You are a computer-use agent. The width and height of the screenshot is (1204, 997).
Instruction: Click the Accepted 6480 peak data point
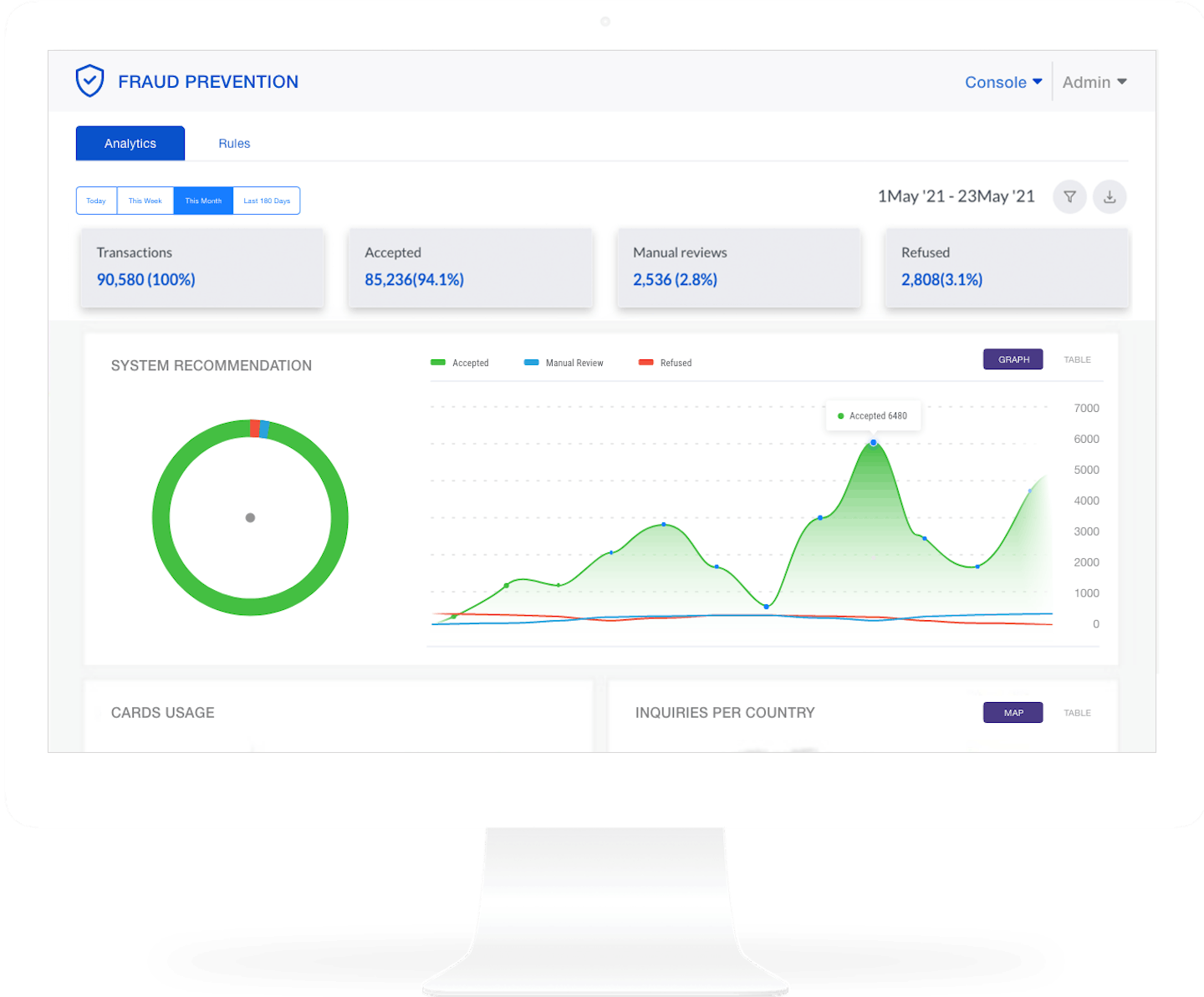(x=873, y=442)
